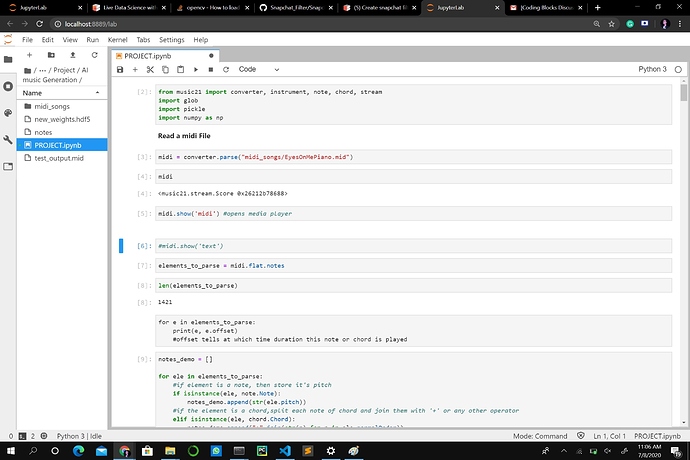Open test_output.mid from the file list
The height and width of the screenshot is (460, 690).
(59, 158)
